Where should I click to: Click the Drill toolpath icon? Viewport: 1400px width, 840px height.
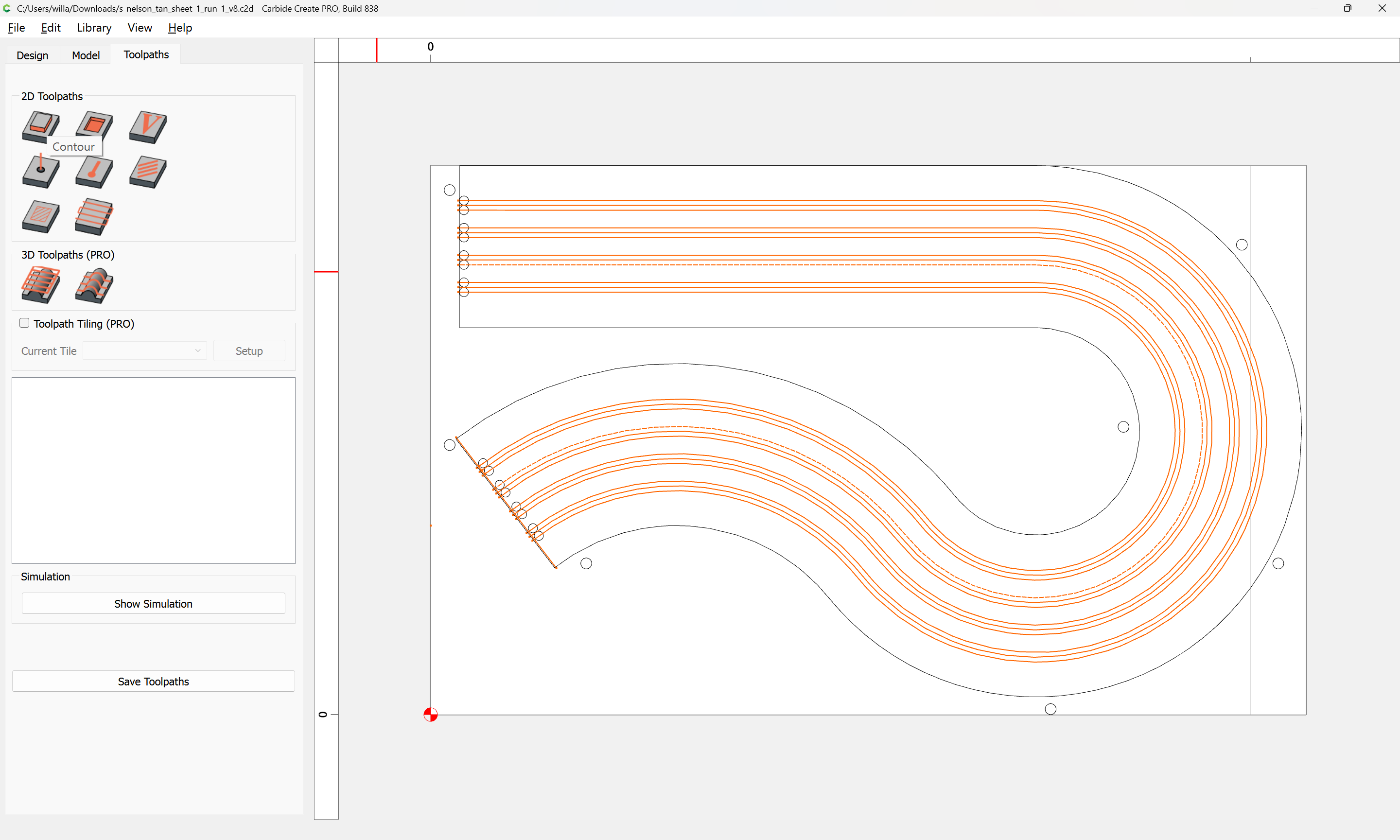pos(40,172)
